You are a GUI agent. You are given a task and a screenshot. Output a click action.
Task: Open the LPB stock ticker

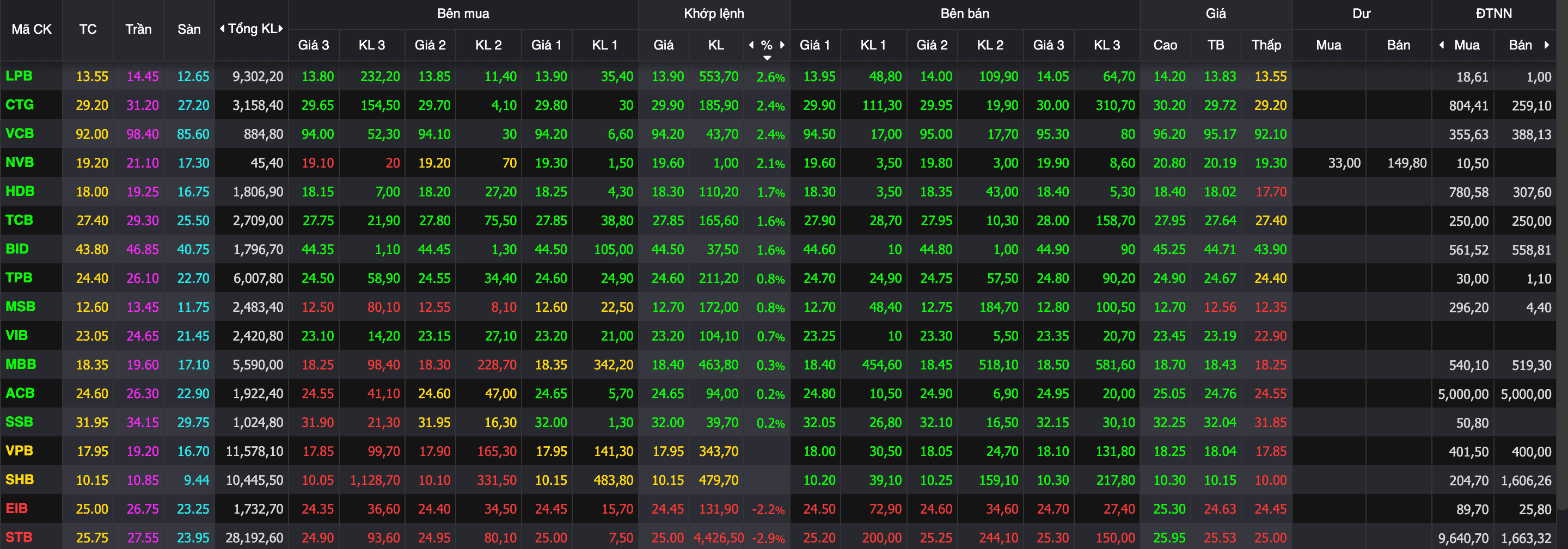(x=19, y=76)
